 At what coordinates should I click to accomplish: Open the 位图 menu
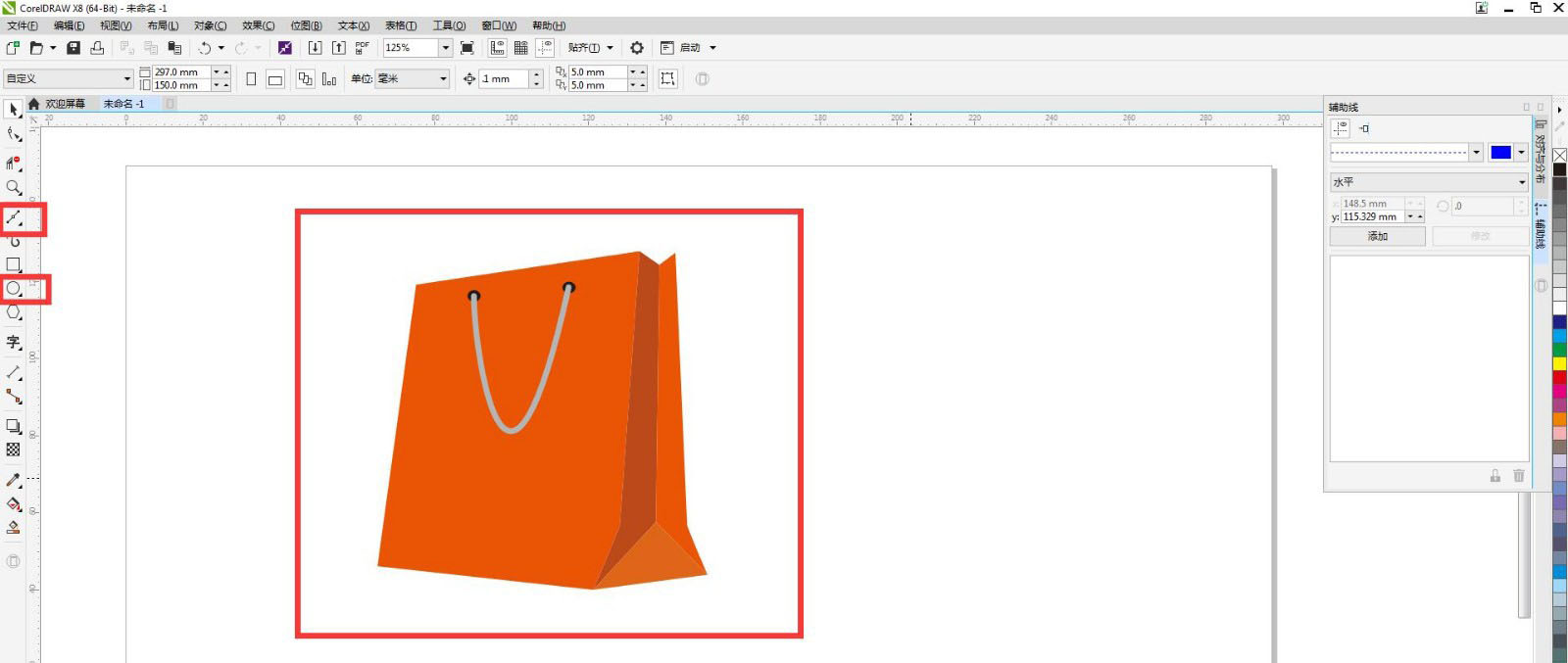(306, 25)
